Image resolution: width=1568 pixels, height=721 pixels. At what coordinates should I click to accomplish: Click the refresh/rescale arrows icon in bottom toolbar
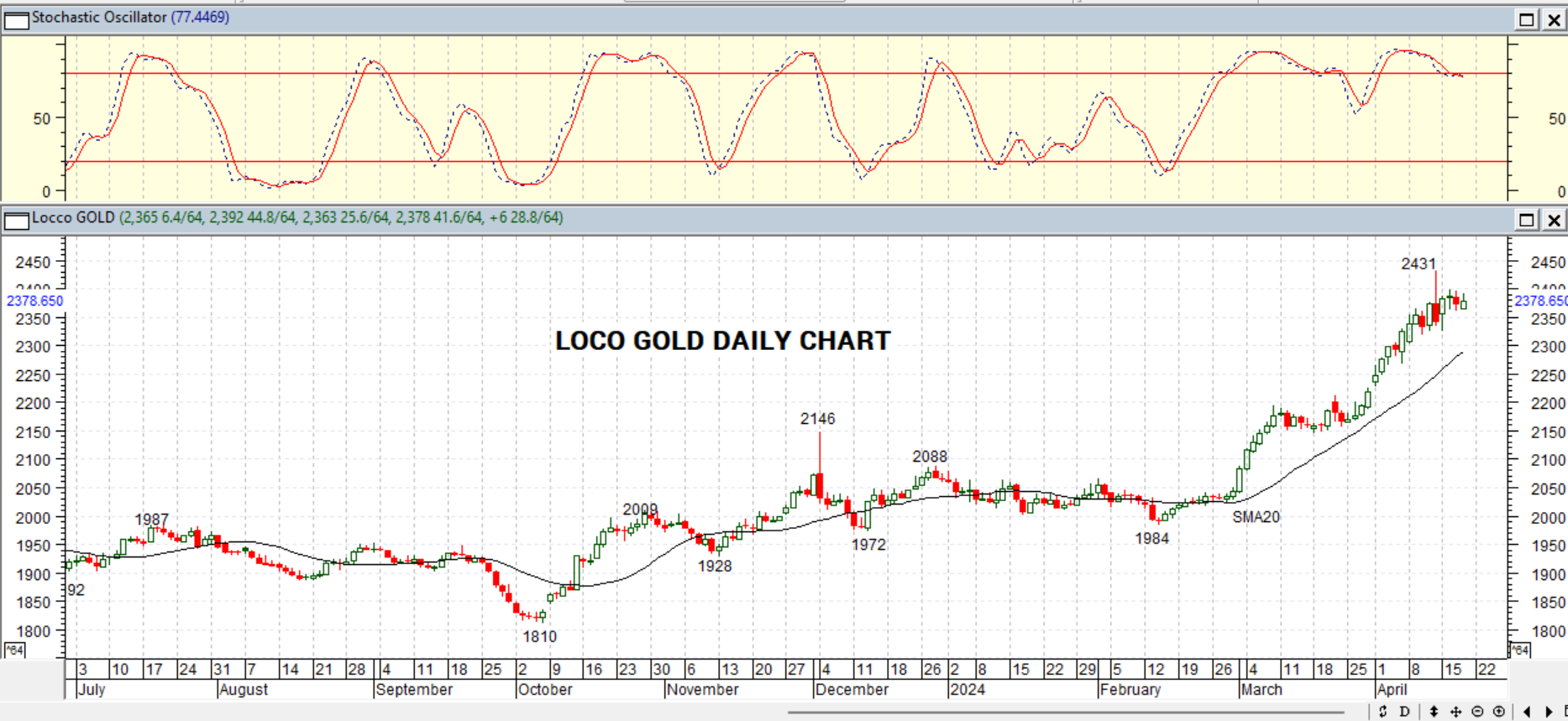[x=1383, y=712]
